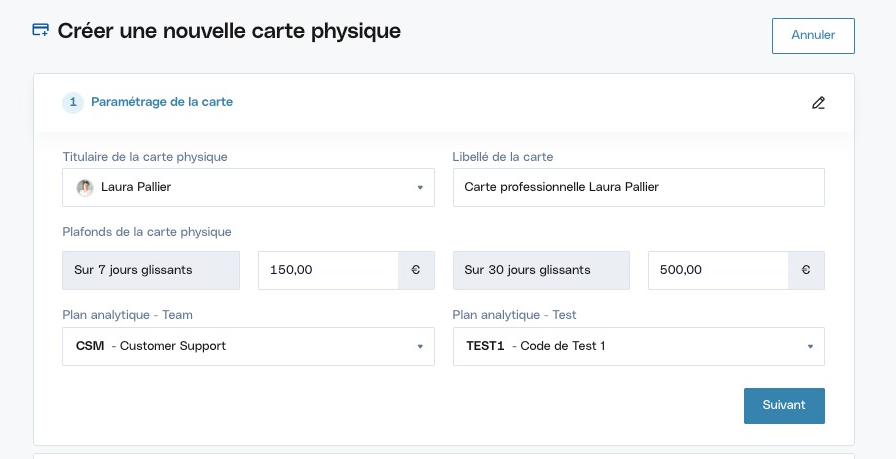Click Laura Pallier's avatar thumbnail
896x459 pixels.
point(85,187)
